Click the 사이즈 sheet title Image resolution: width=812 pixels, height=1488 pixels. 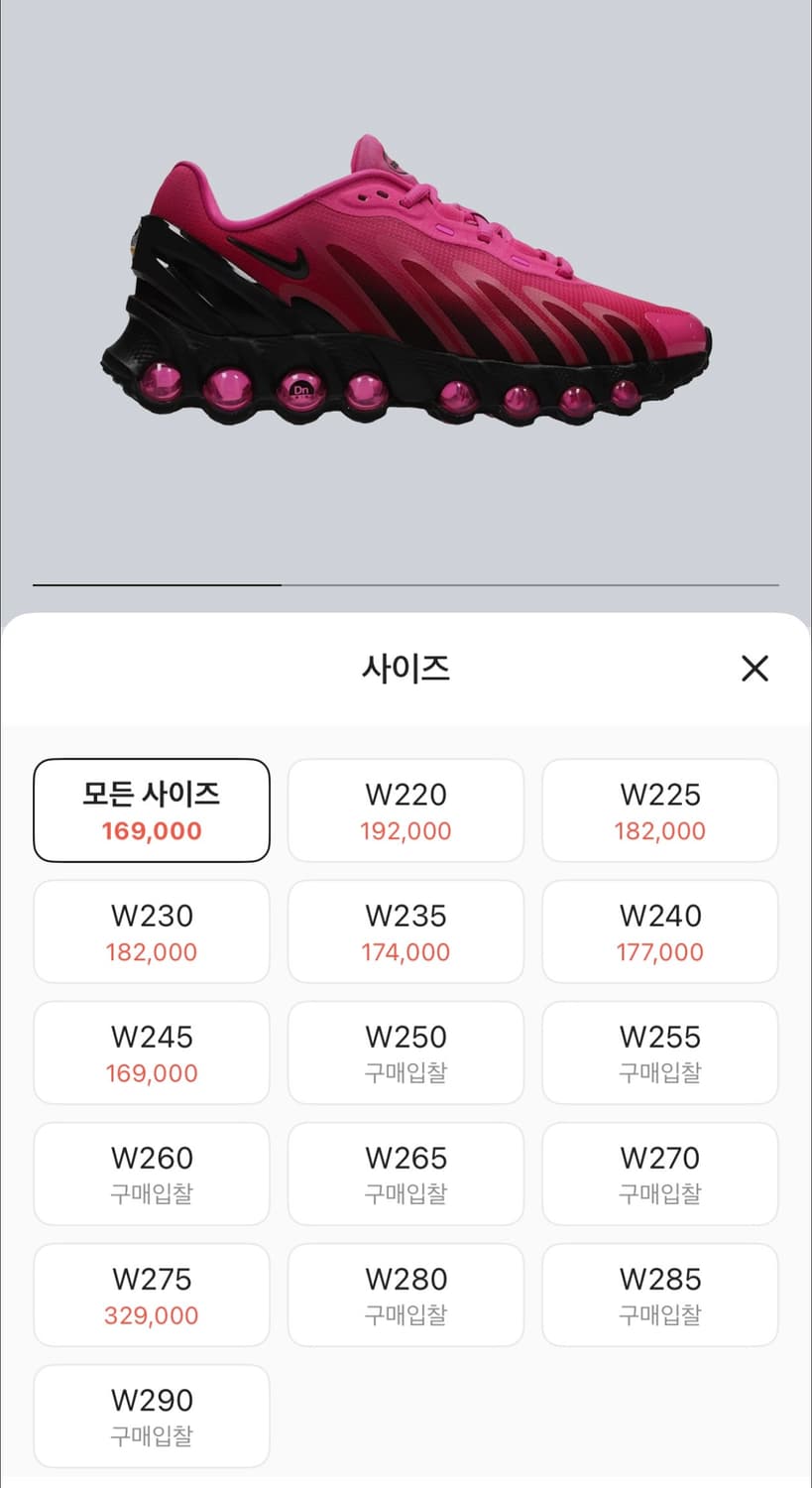[406, 669]
